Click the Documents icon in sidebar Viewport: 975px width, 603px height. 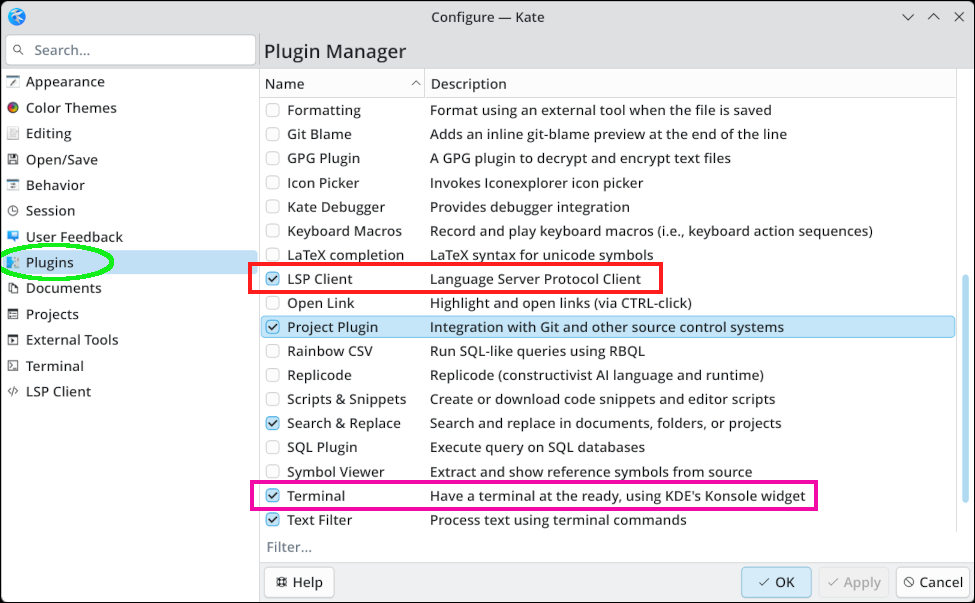click(x=12, y=288)
